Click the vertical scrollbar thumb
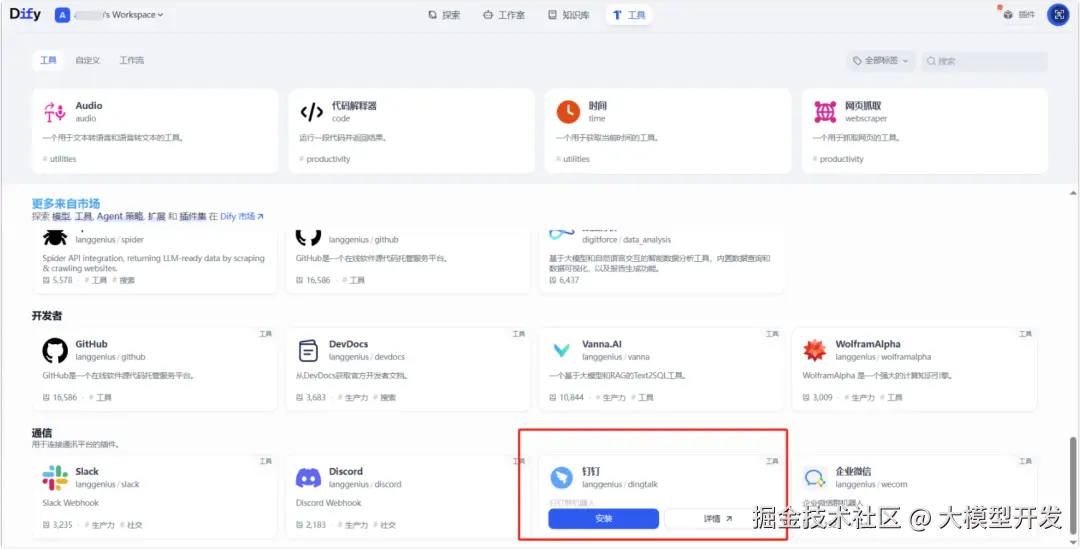Viewport: 1080px width, 549px height. pyautogui.click(x=1072, y=487)
